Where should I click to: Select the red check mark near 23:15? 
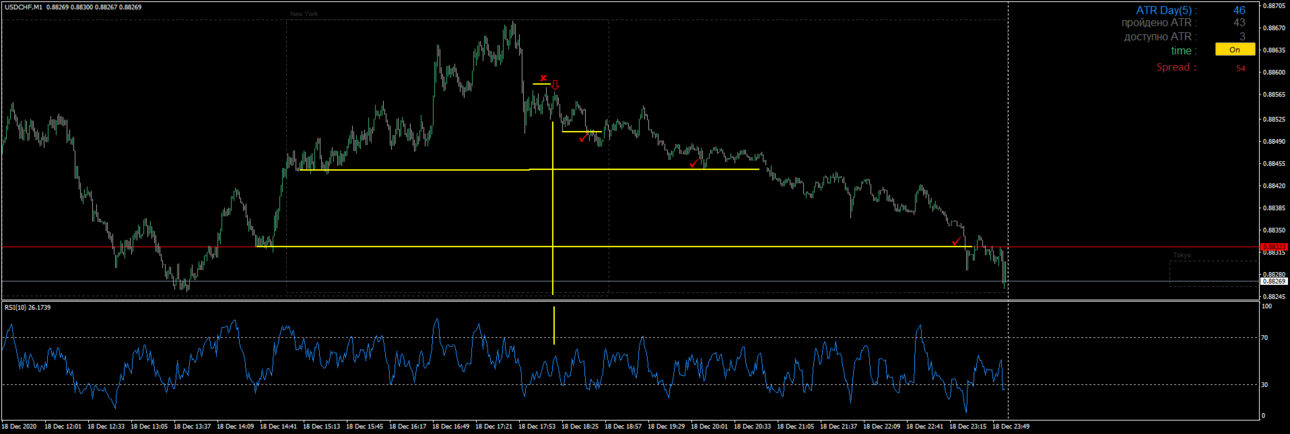click(957, 241)
